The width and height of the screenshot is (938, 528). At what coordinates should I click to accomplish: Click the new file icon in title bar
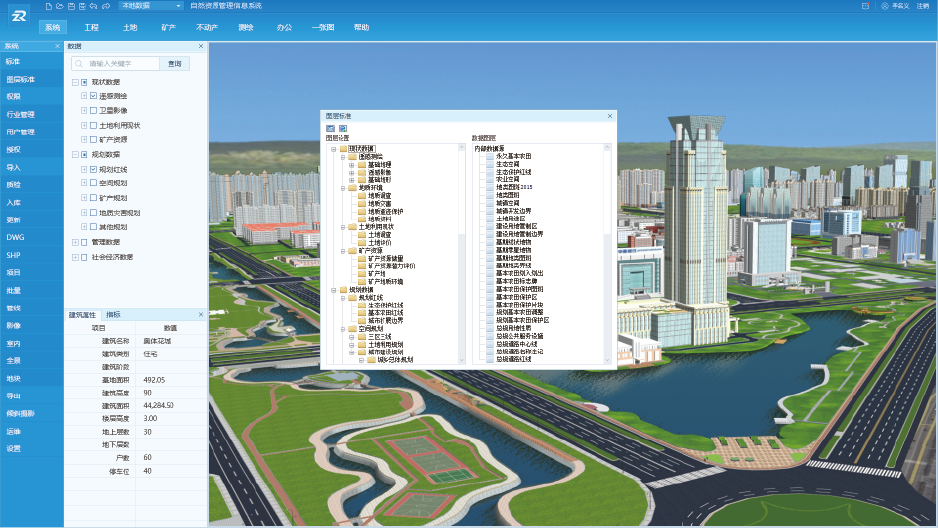[49, 6]
